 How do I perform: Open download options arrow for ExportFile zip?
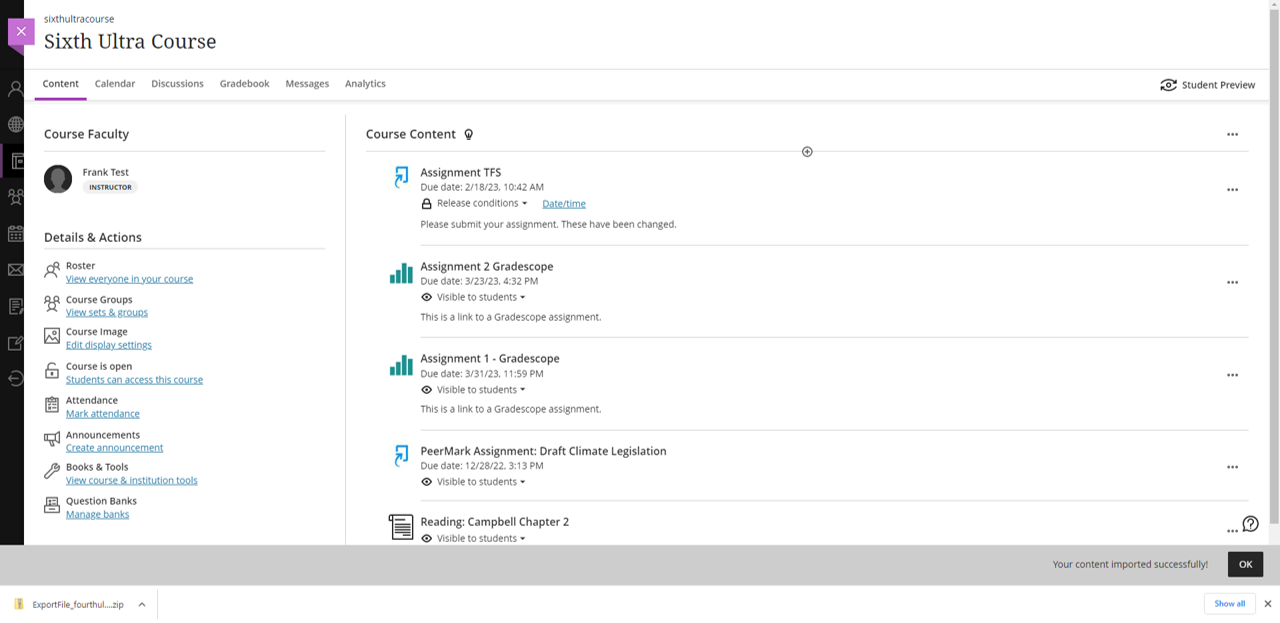pos(142,605)
